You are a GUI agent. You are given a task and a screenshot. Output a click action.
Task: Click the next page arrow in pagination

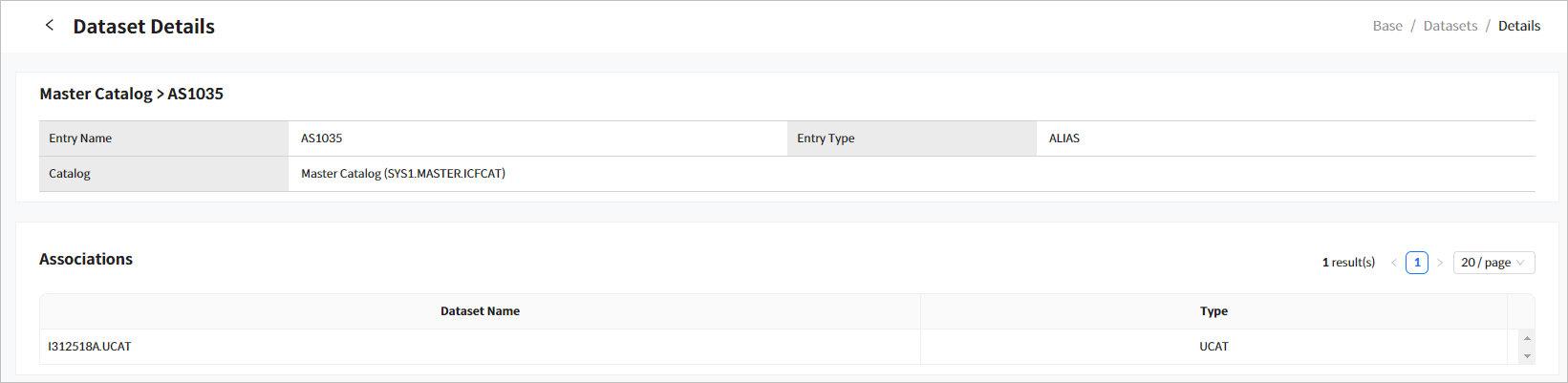pos(1440,263)
